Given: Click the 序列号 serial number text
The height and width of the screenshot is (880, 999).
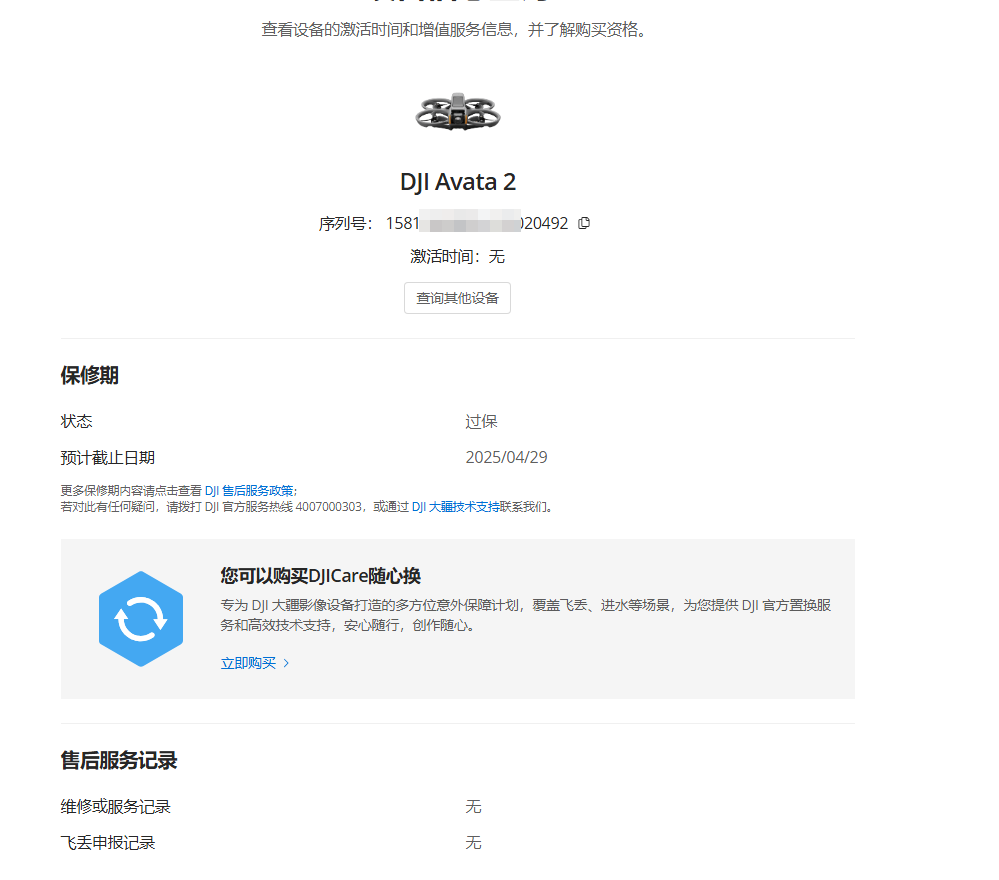Looking at the screenshot, I should (x=443, y=223).
